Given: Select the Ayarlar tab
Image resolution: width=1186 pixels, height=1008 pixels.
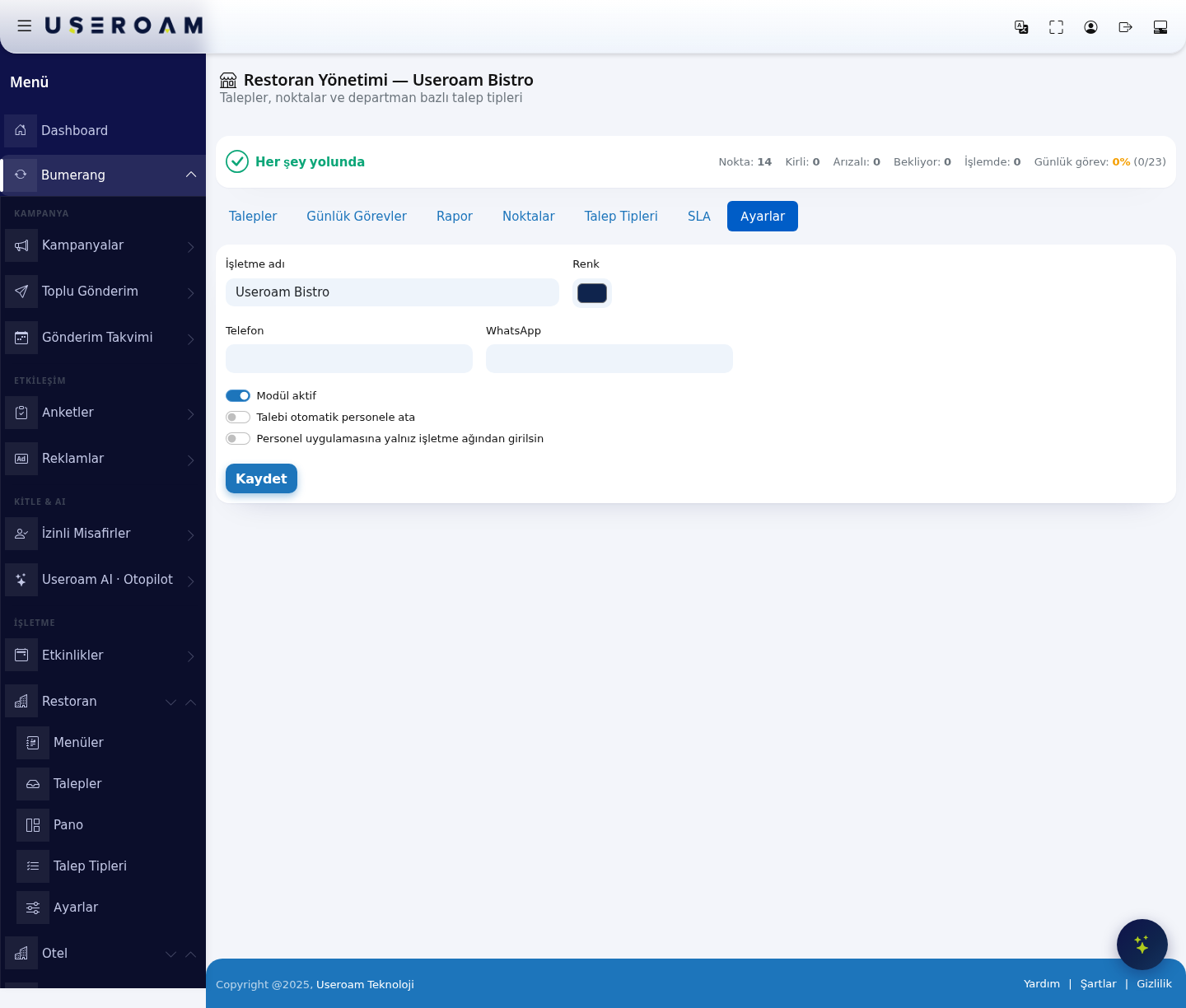Looking at the screenshot, I should 763,217.
